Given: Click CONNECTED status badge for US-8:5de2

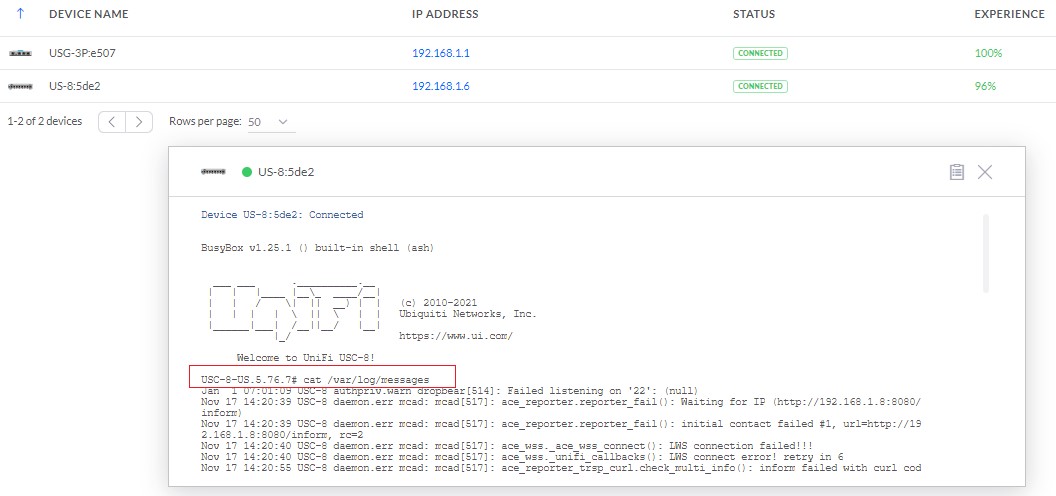Looking at the screenshot, I should click(760, 86).
